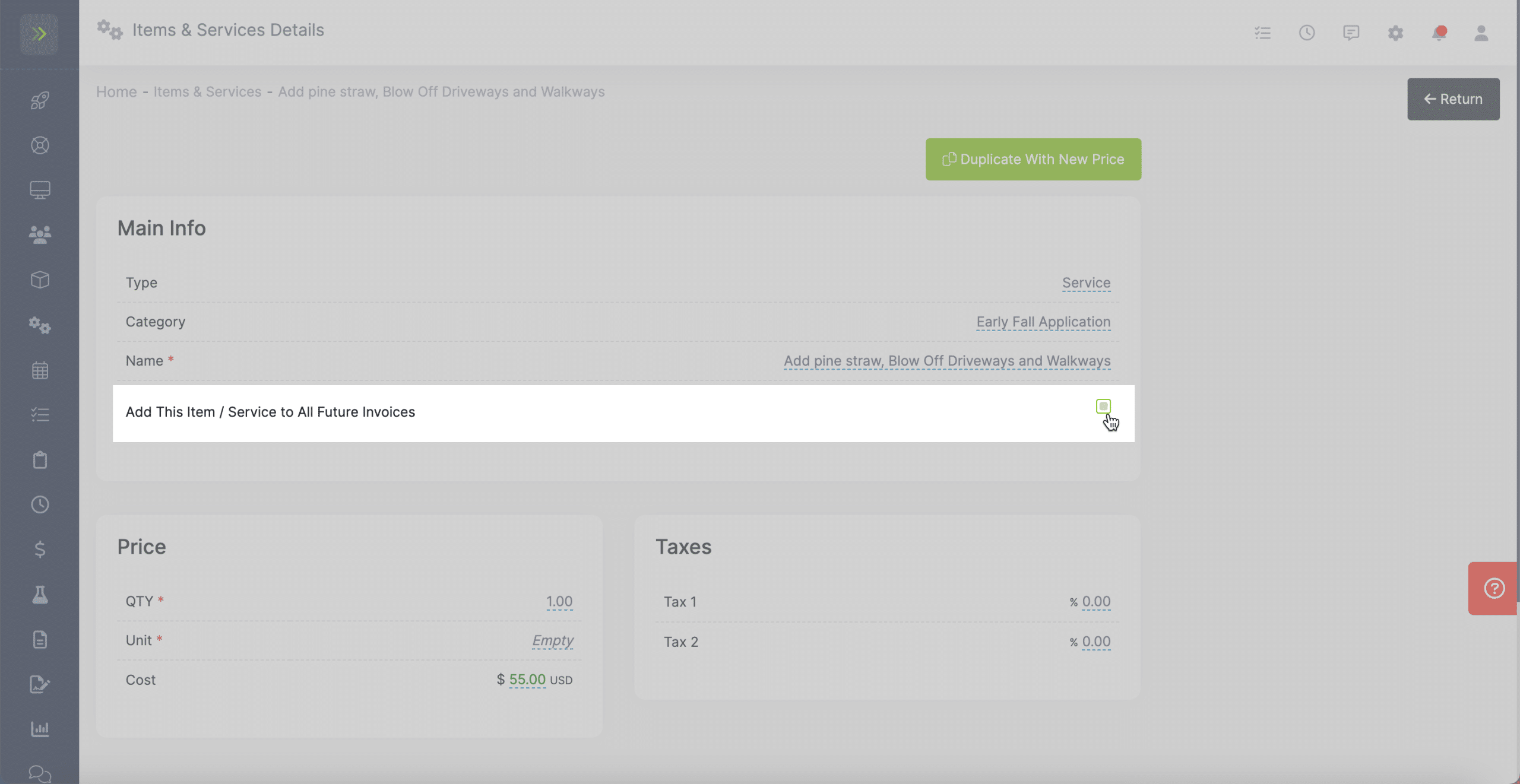The width and height of the screenshot is (1520, 784).
Task: Click the Main Info heading
Action: click(161, 228)
